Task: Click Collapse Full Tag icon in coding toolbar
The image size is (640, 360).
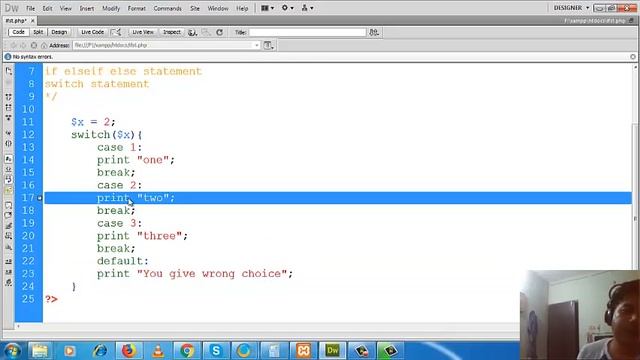Action: 9,98
